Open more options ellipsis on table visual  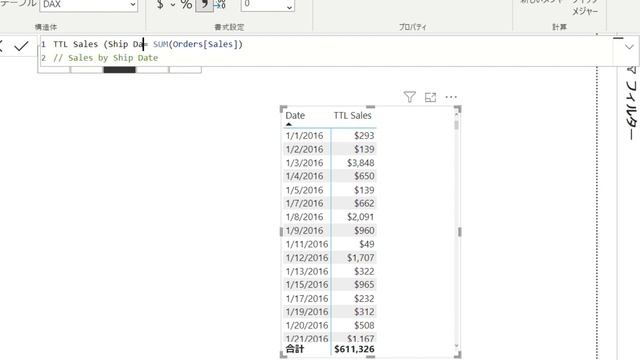[451, 97]
